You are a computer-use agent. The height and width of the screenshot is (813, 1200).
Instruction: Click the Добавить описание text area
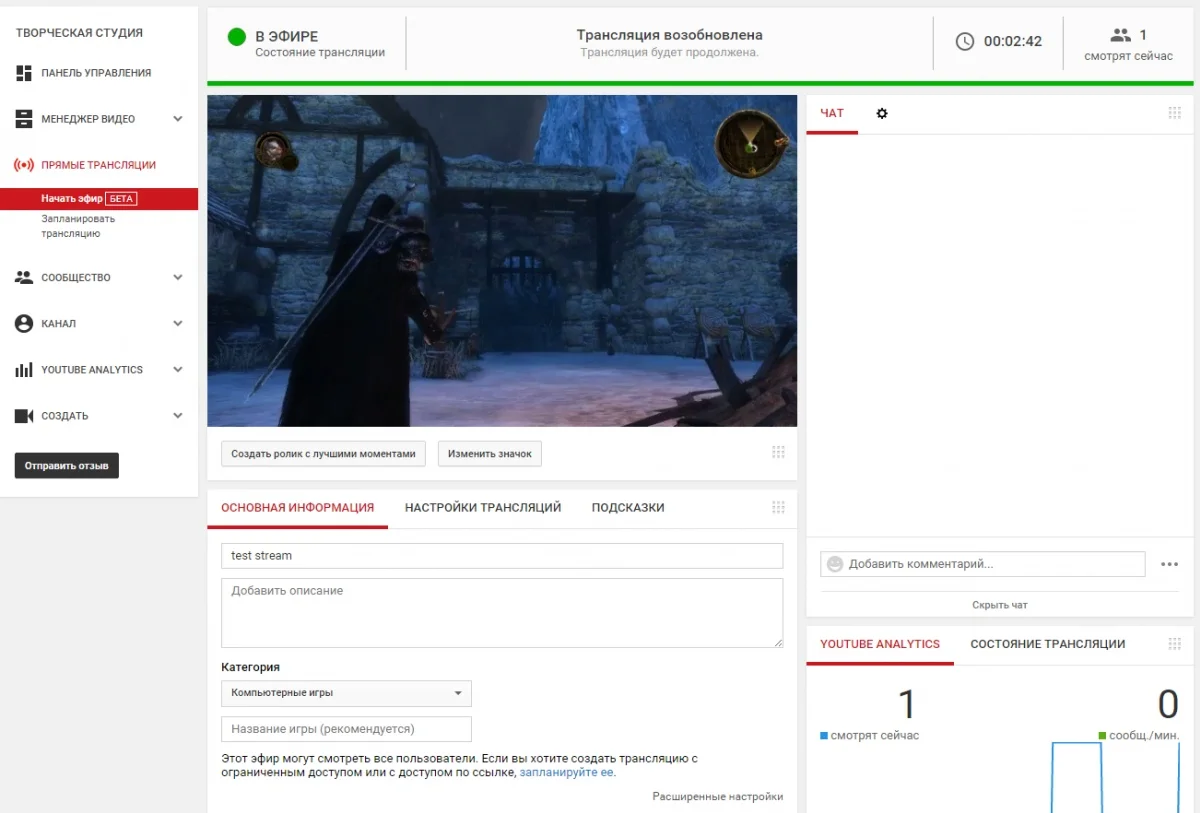[502, 613]
